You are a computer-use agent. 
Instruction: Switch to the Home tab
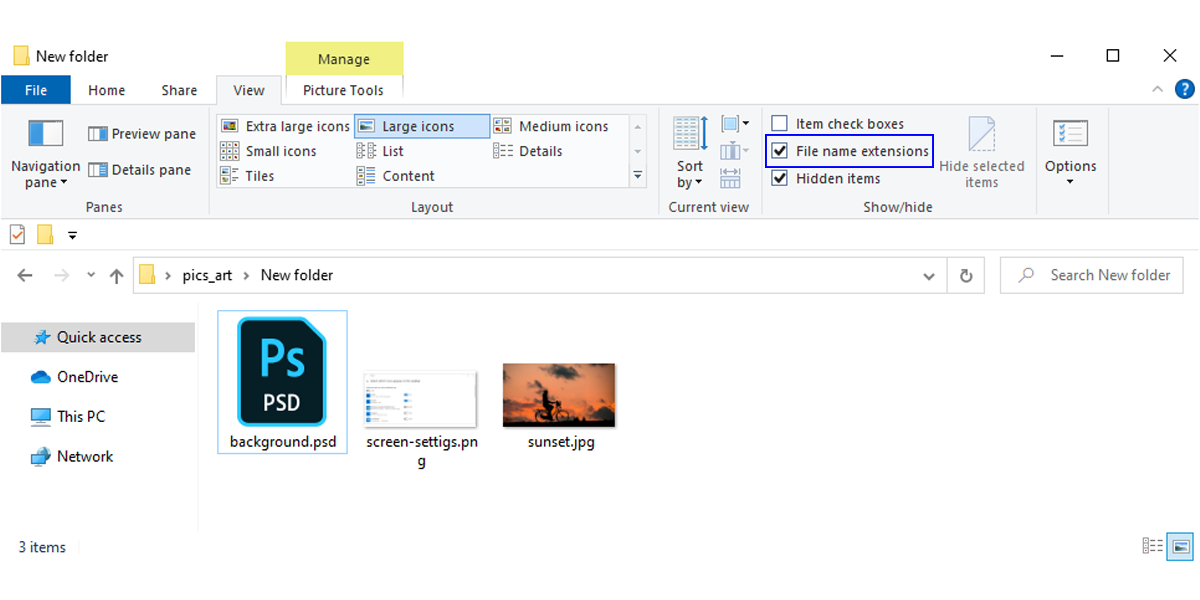[107, 90]
